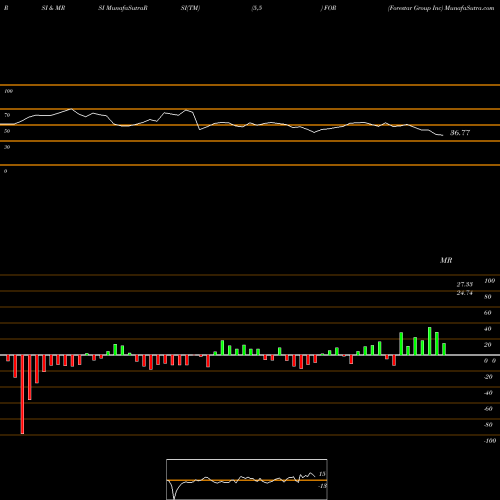
Task: Click the 24.74 value in the MR panel
Action: pos(465,293)
